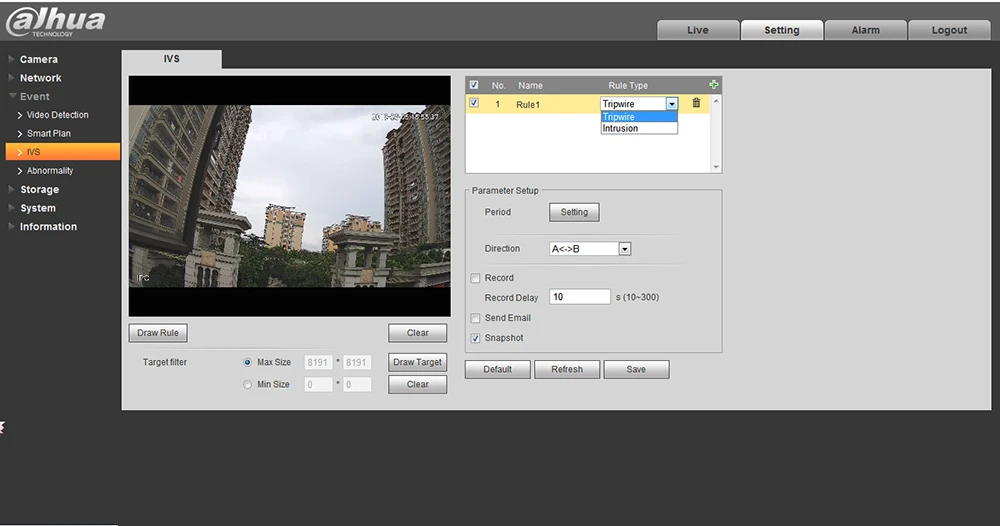Click the Default button
1000x526 pixels.
(x=497, y=370)
